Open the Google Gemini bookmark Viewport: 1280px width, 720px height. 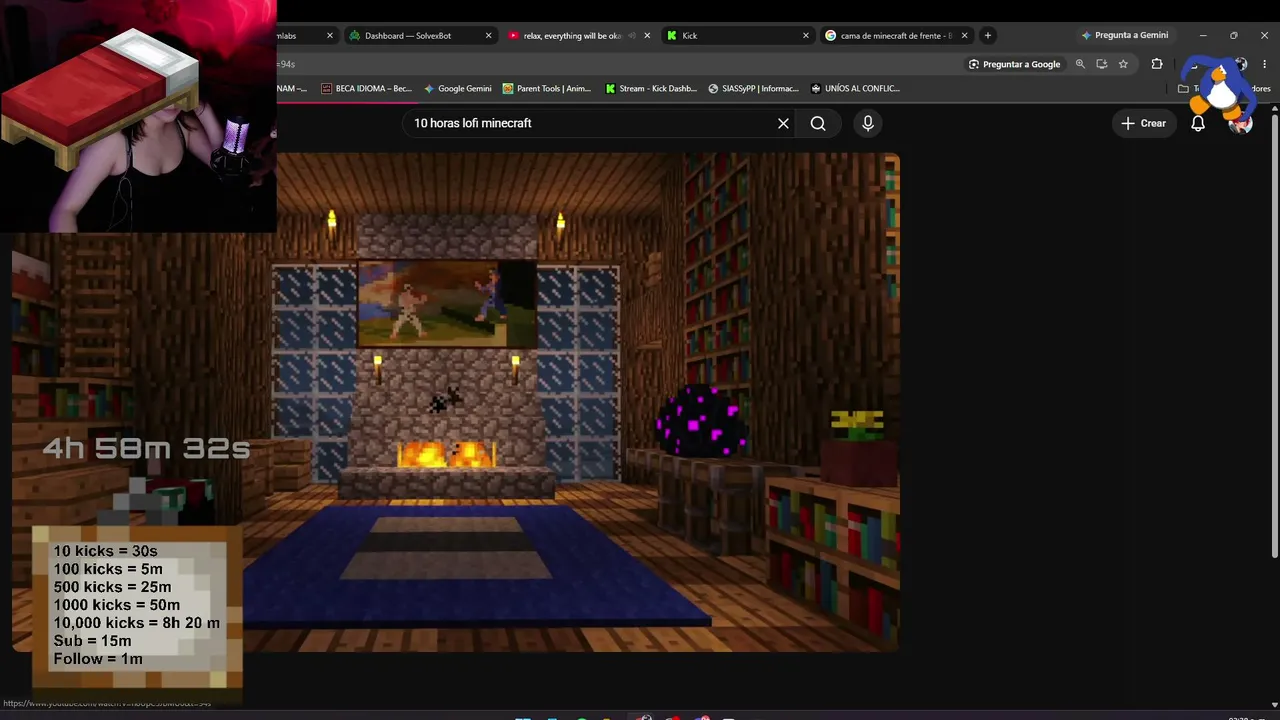pyautogui.click(x=457, y=88)
